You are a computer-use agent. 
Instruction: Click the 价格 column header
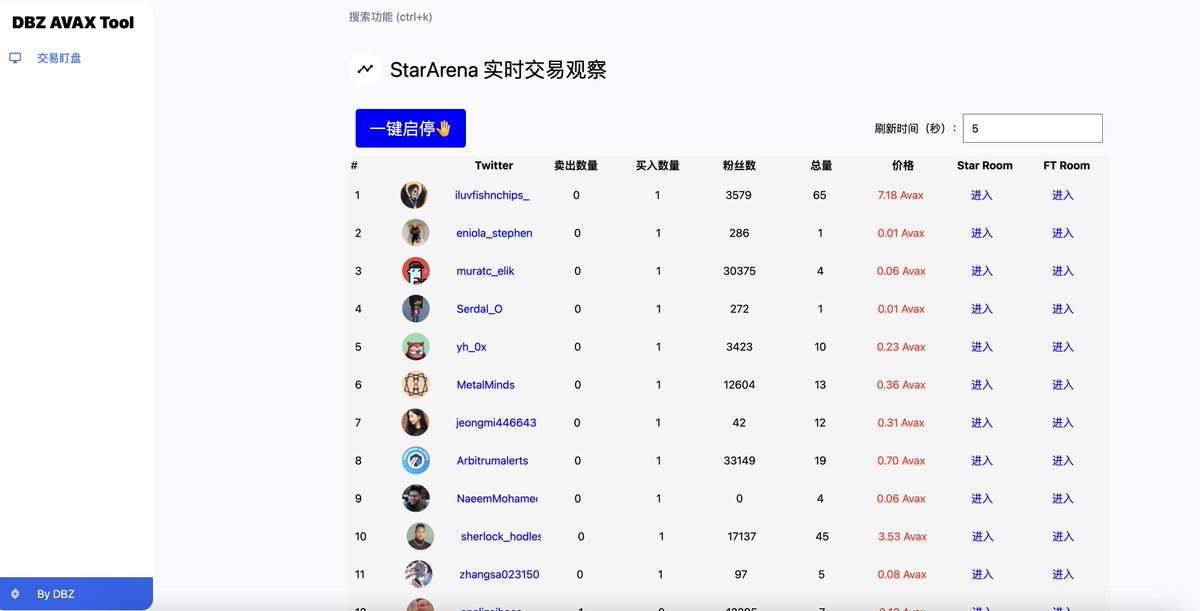(x=903, y=166)
